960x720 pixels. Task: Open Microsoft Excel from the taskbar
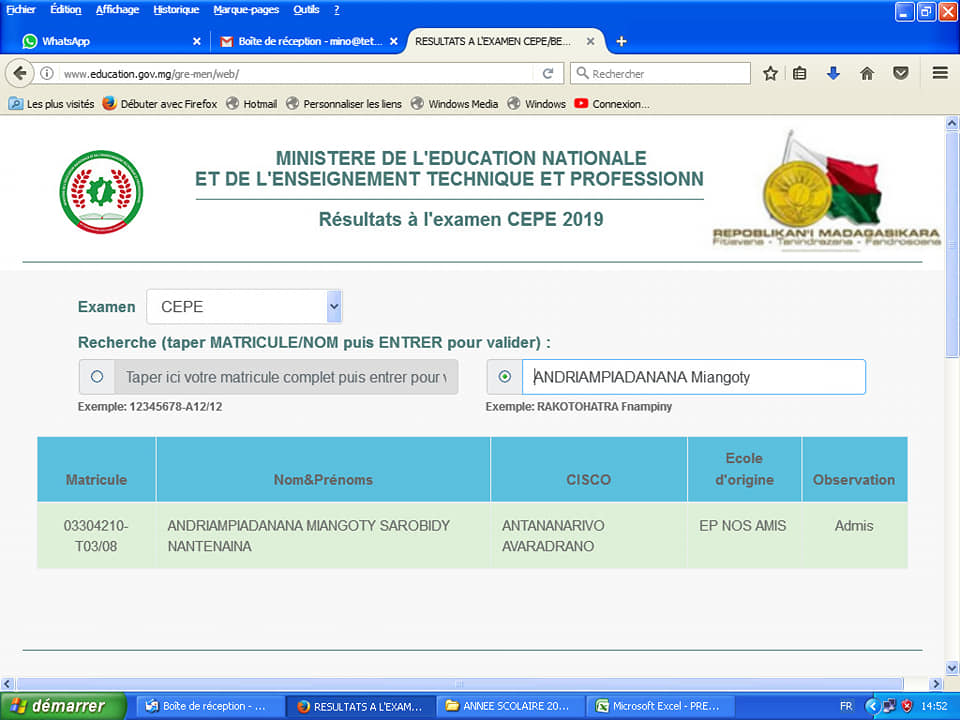tap(657, 706)
